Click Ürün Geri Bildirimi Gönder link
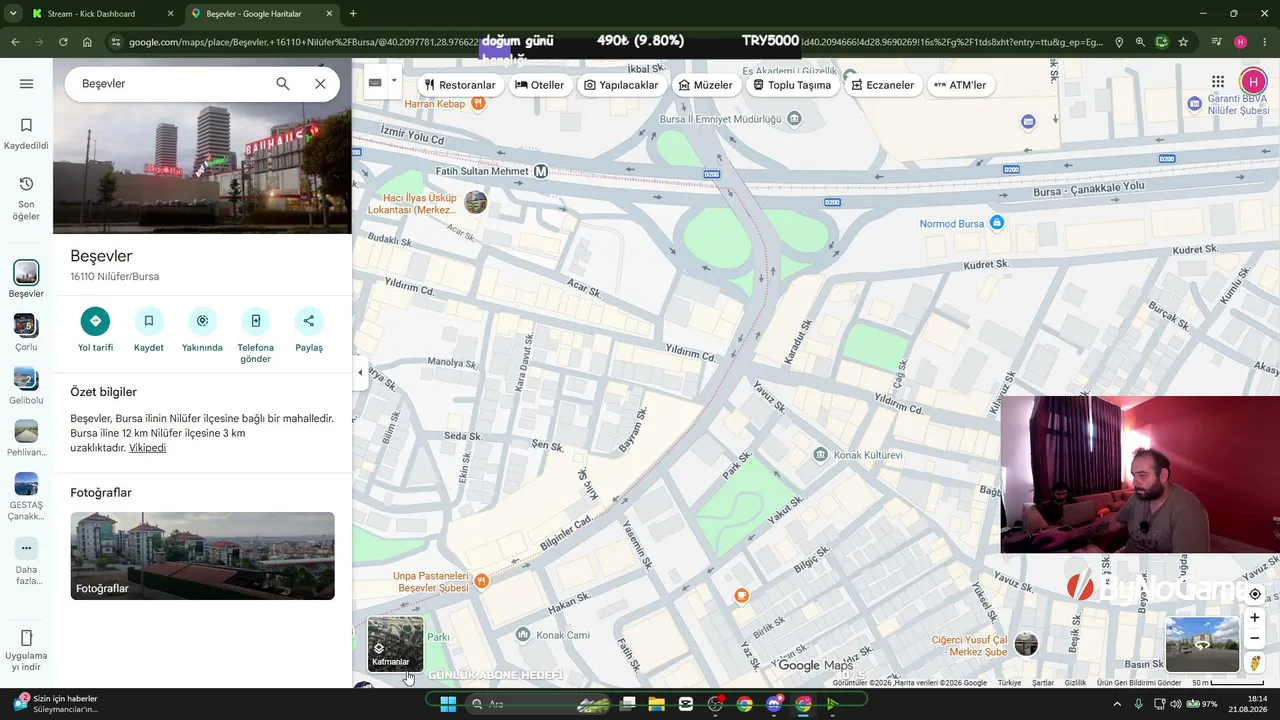This screenshot has height=720, width=1280. click(x=1139, y=683)
